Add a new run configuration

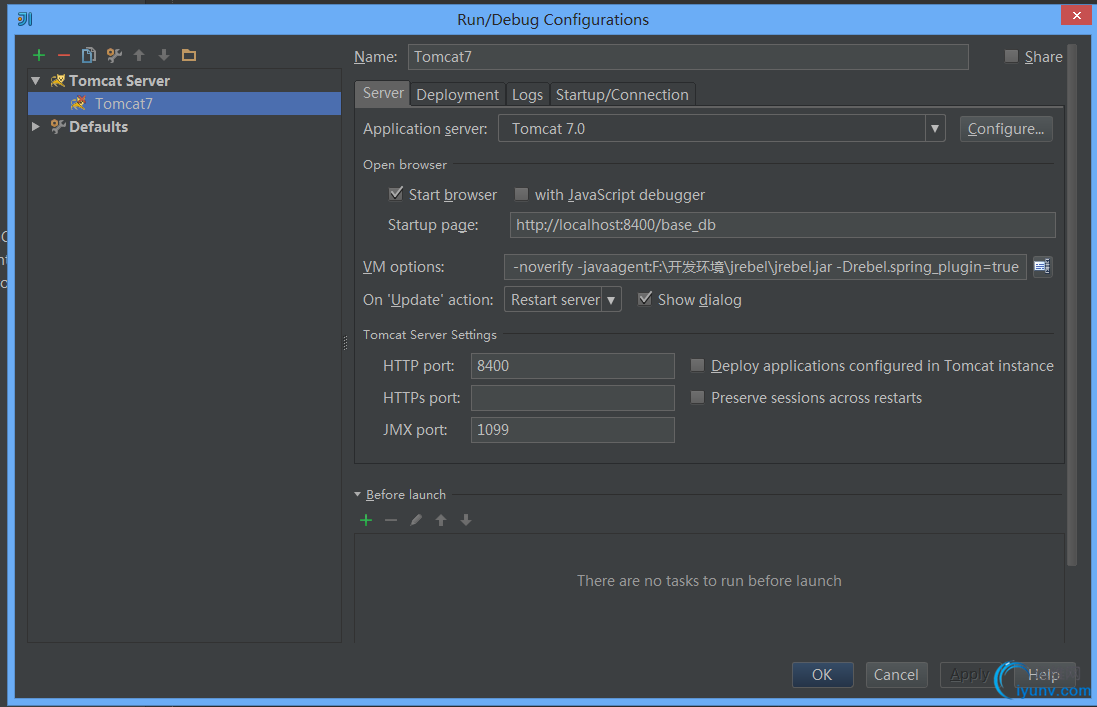pos(38,55)
